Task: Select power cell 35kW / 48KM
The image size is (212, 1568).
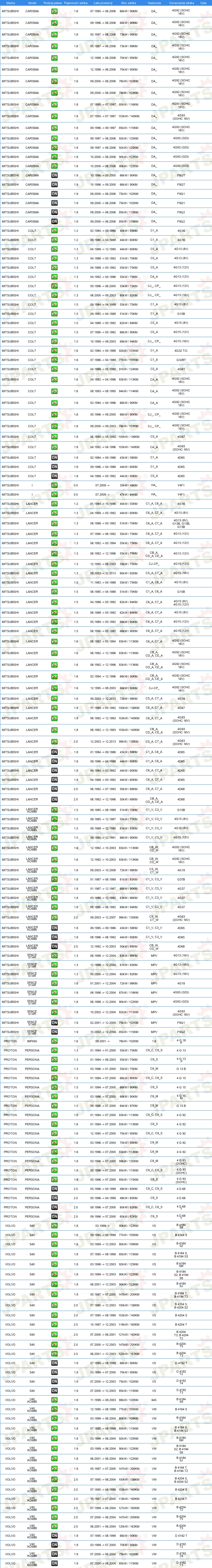Action: pos(128,485)
